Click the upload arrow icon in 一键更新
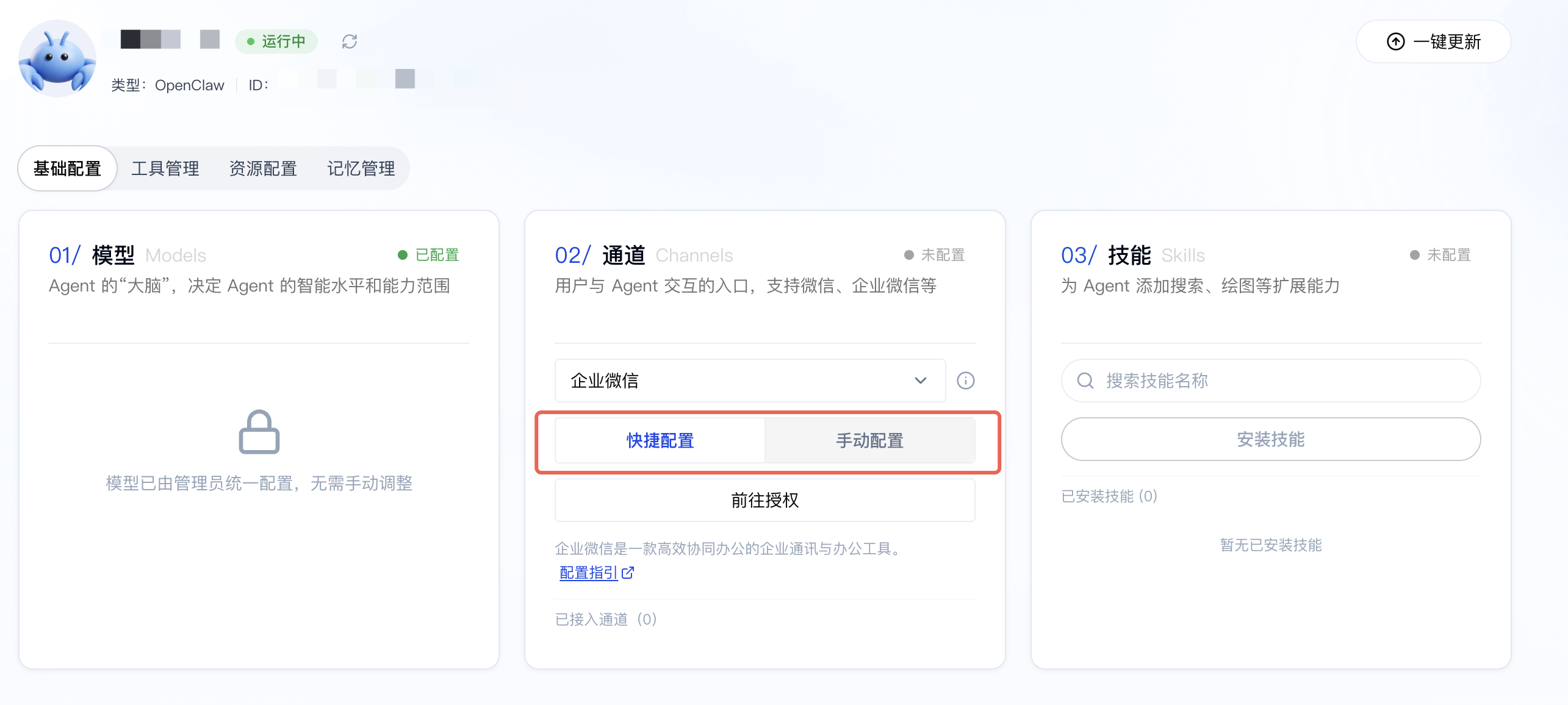Viewport: 1568px width, 705px height. click(1395, 41)
